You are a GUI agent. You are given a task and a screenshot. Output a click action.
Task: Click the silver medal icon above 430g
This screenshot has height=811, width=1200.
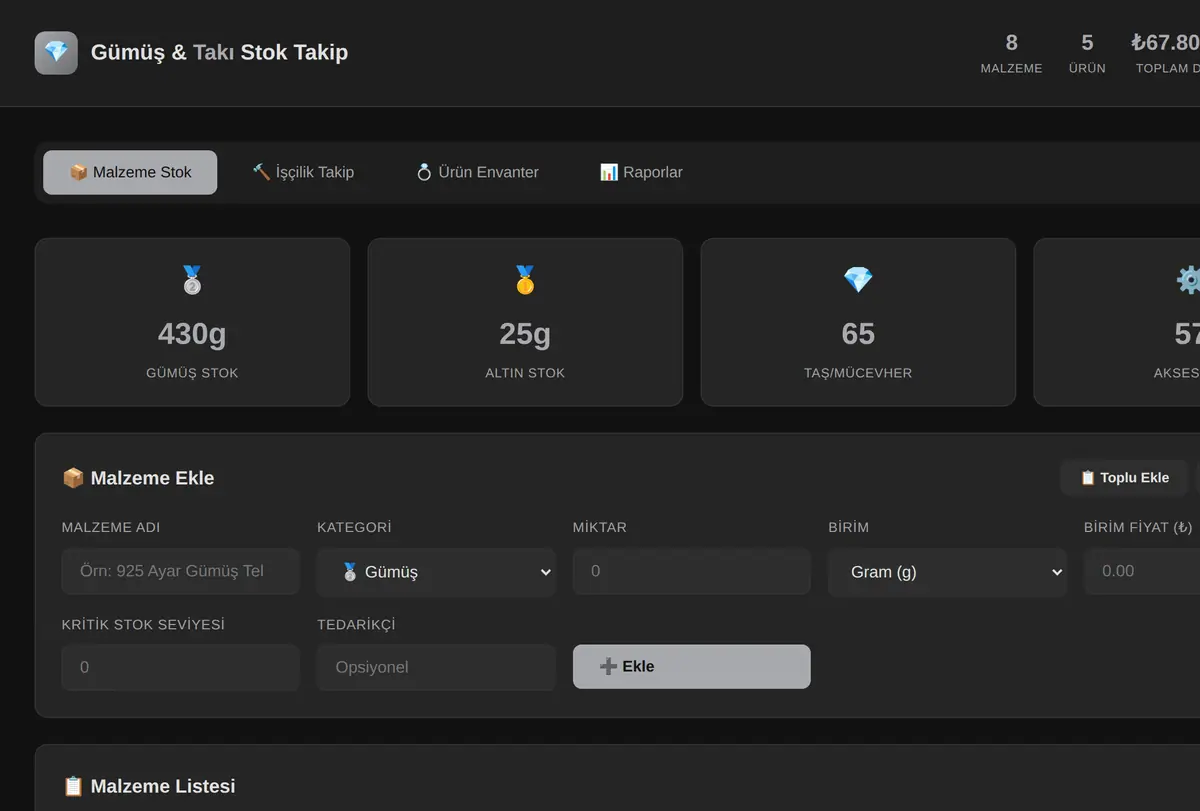(192, 280)
